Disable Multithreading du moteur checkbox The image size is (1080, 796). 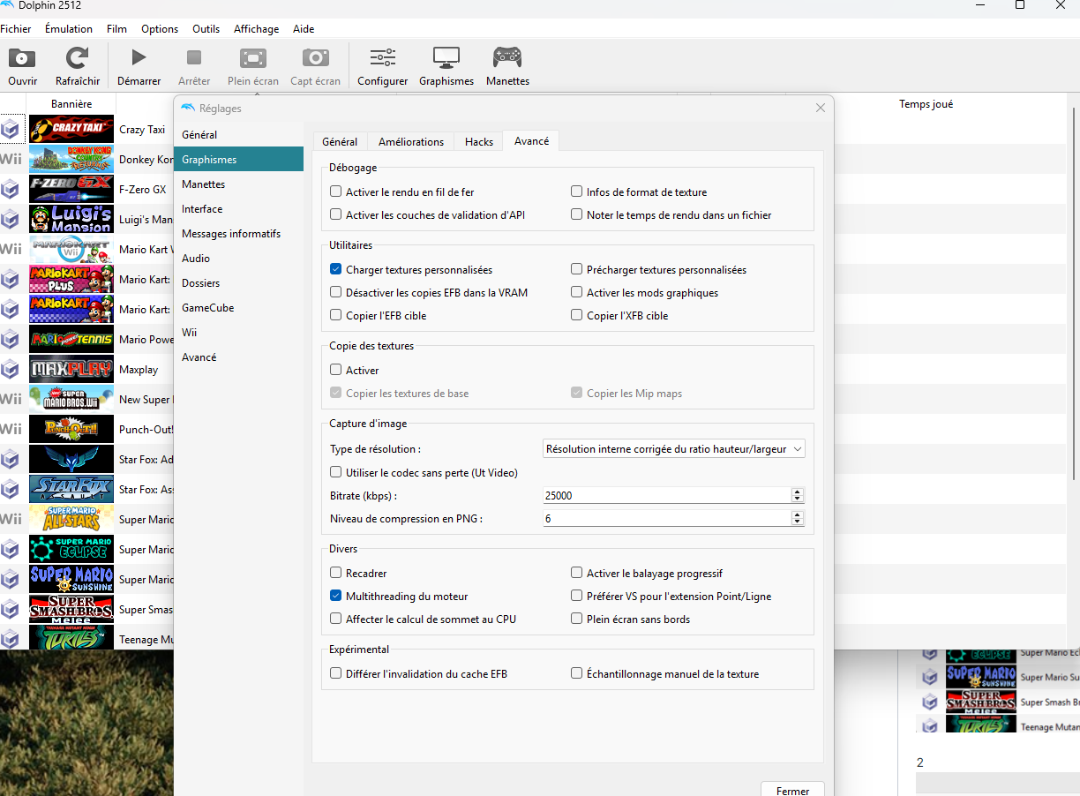tap(336, 596)
